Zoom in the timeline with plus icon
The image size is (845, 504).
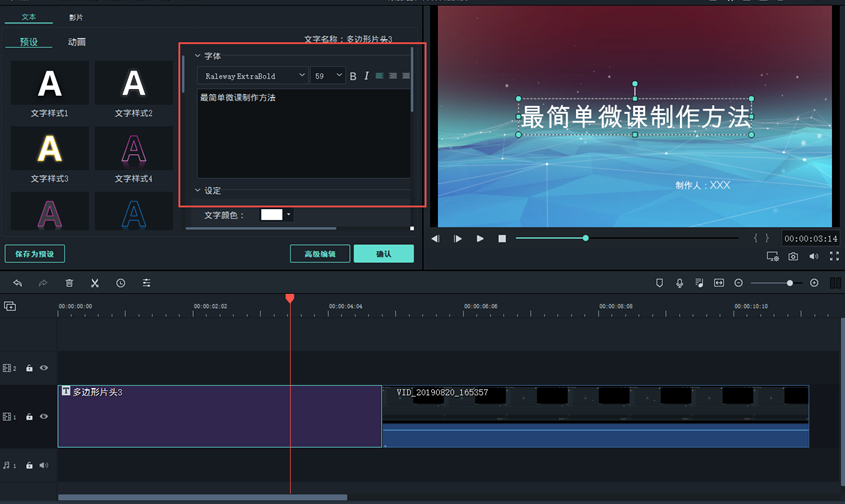[814, 283]
